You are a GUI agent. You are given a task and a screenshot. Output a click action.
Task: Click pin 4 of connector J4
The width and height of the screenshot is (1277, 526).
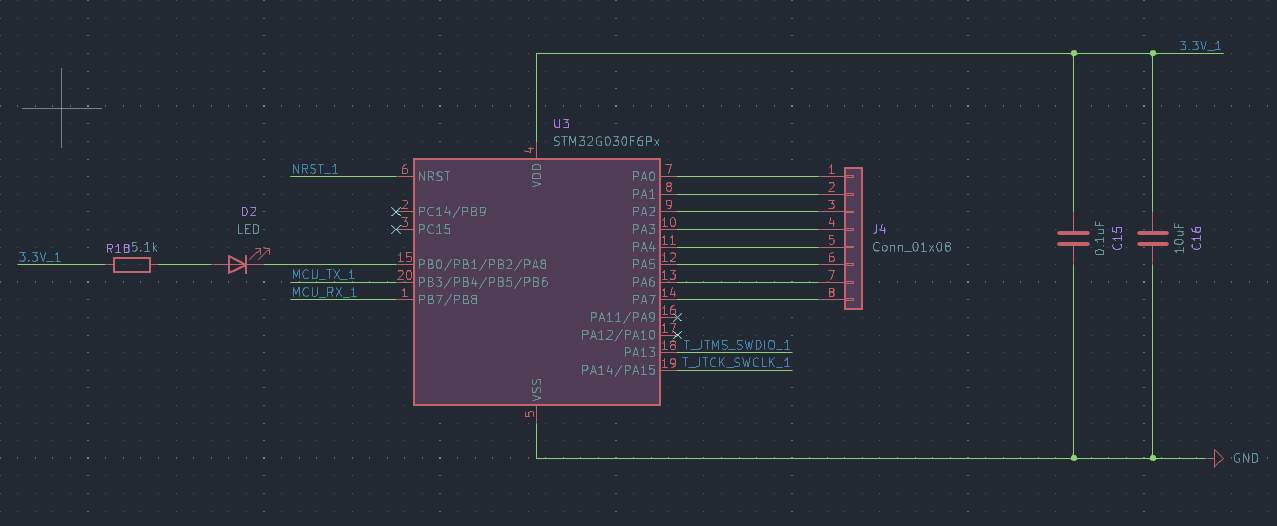831,222
